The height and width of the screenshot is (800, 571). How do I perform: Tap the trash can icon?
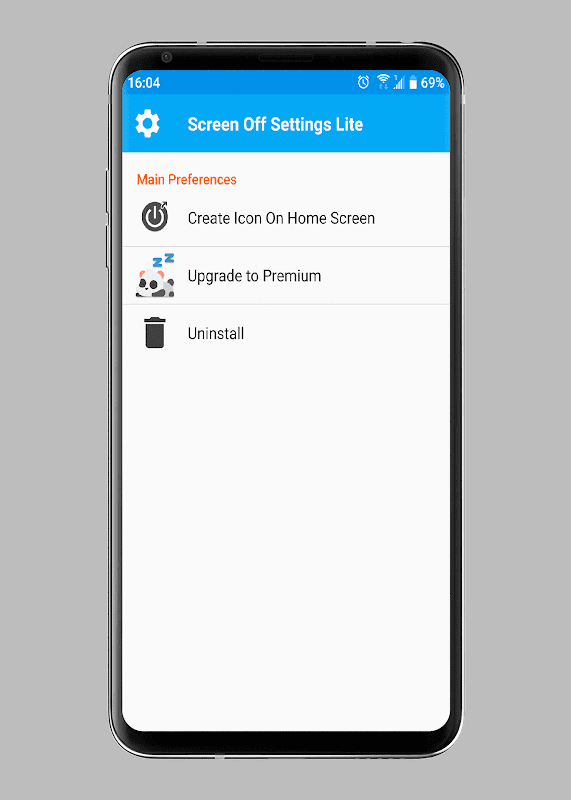pos(155,333)
